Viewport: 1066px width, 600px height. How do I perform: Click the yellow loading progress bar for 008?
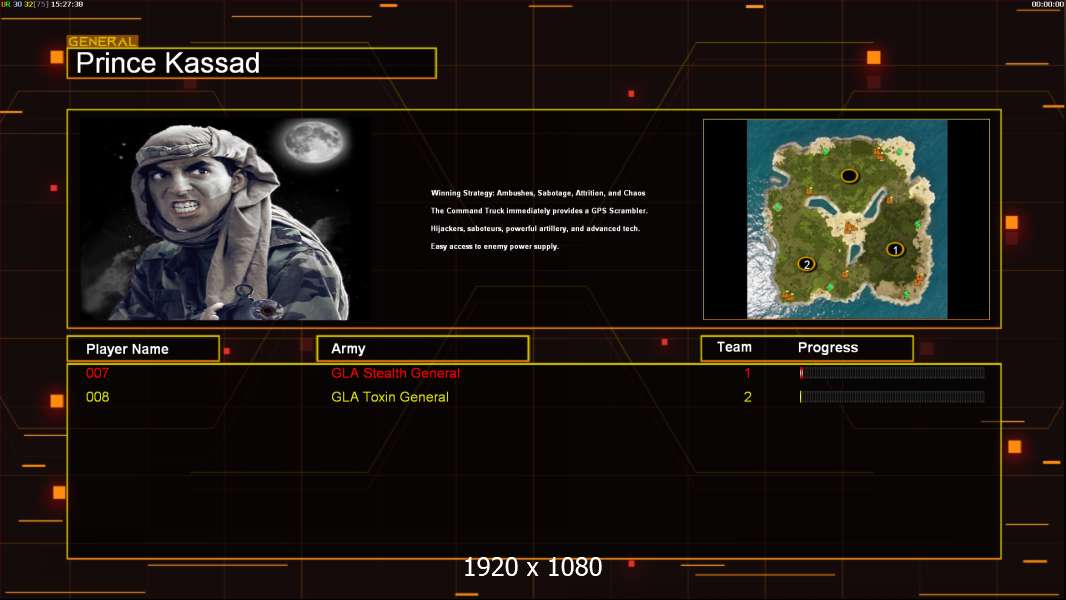892,396
